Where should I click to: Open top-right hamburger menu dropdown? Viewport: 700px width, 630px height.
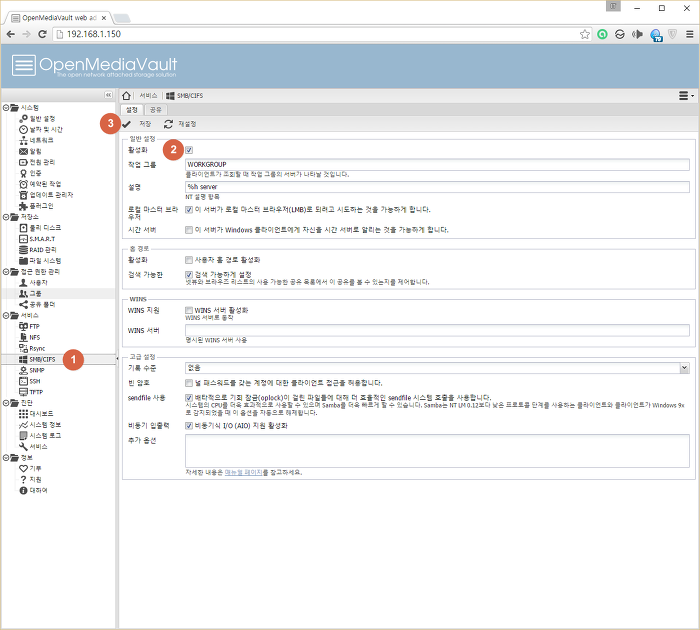(x=686, y=96)
